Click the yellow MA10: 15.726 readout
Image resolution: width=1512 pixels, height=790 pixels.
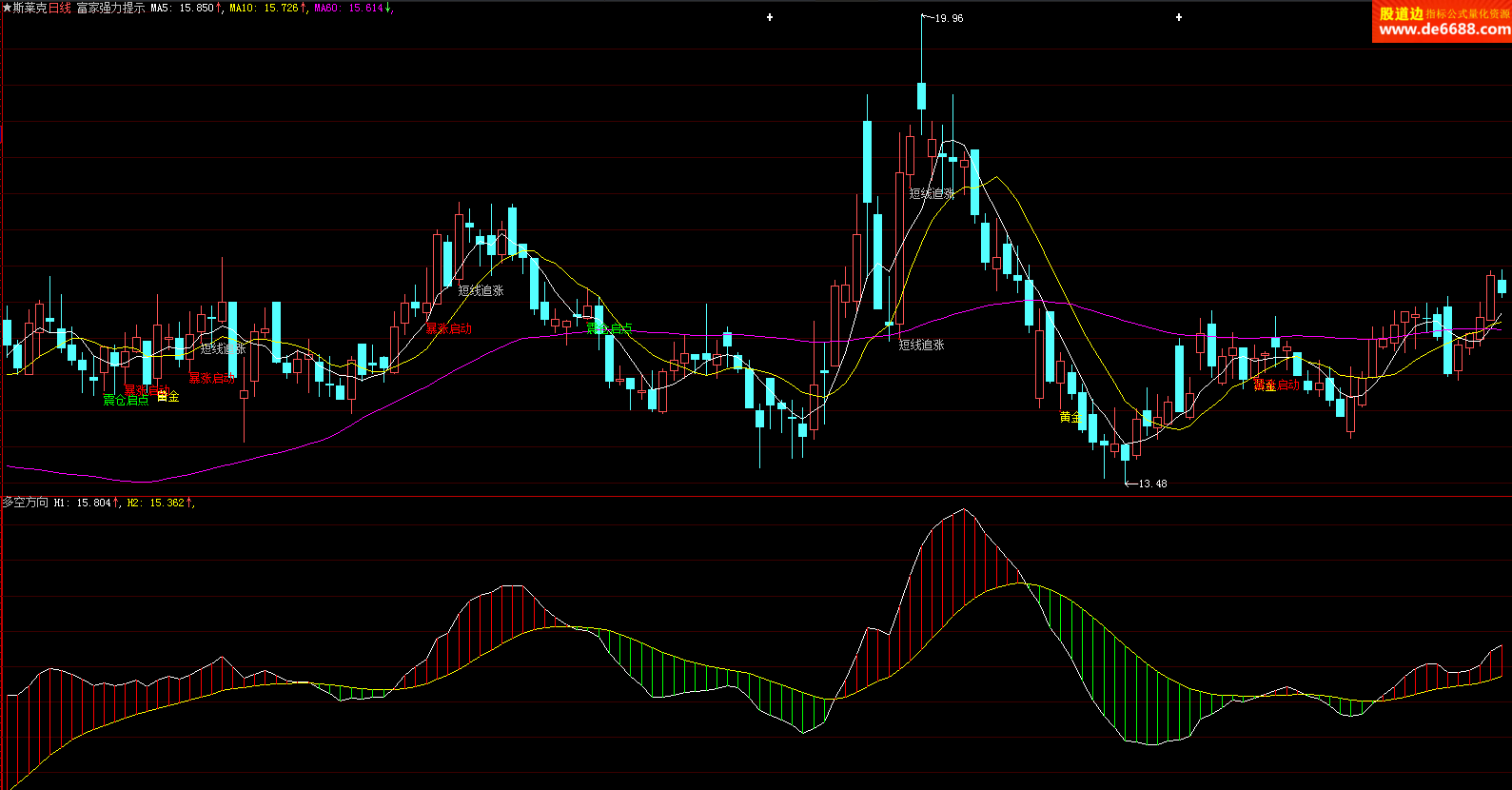point(264,8)
